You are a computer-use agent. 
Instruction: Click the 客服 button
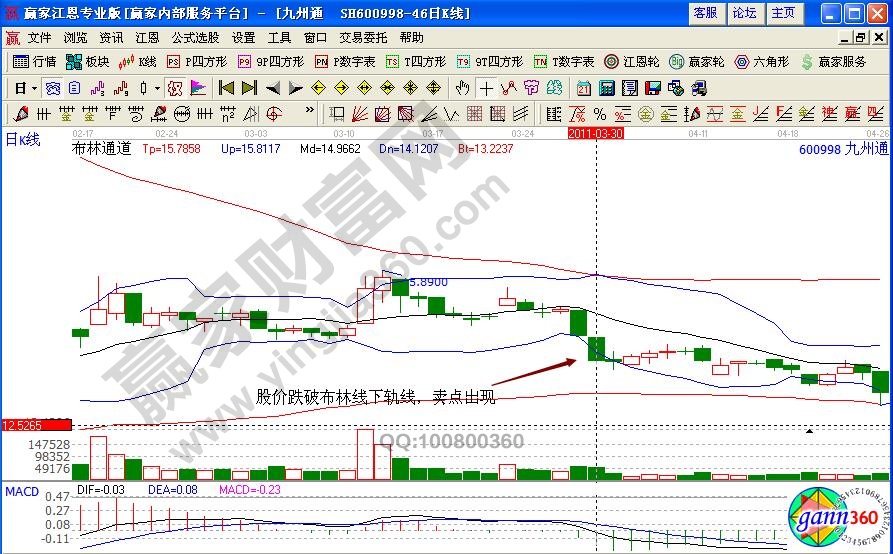click(705, 13)
